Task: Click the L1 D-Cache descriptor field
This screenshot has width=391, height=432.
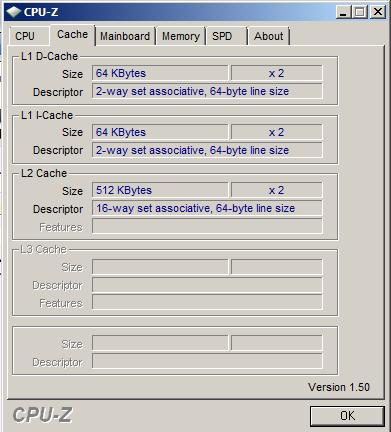Action: pyautogui.click(x=207, y=91)
